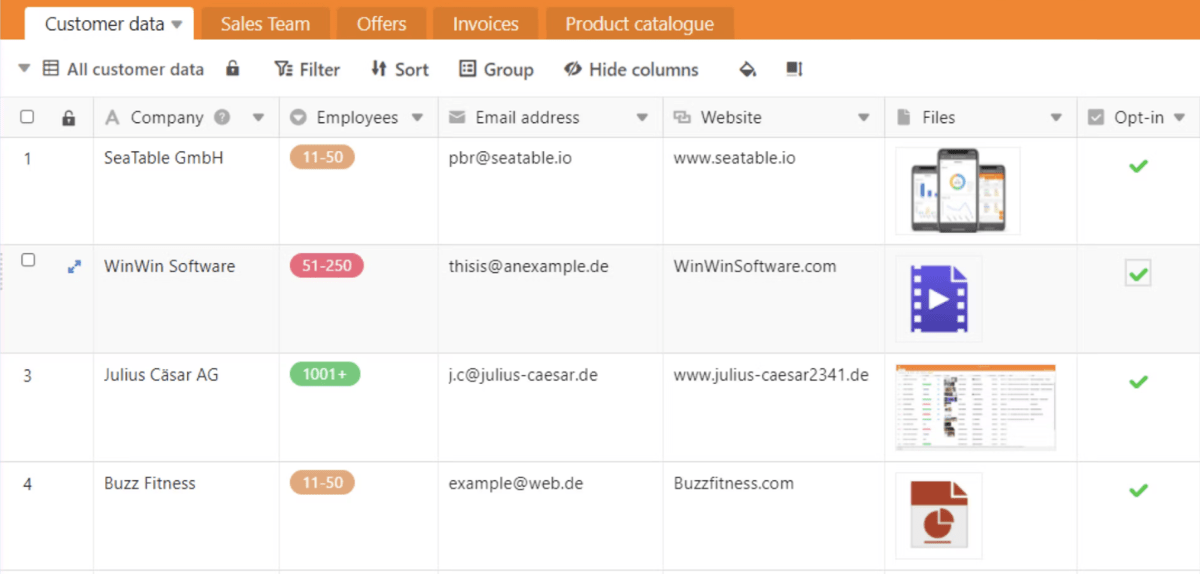Select the WinWin Software company cell

click(186, 299)
